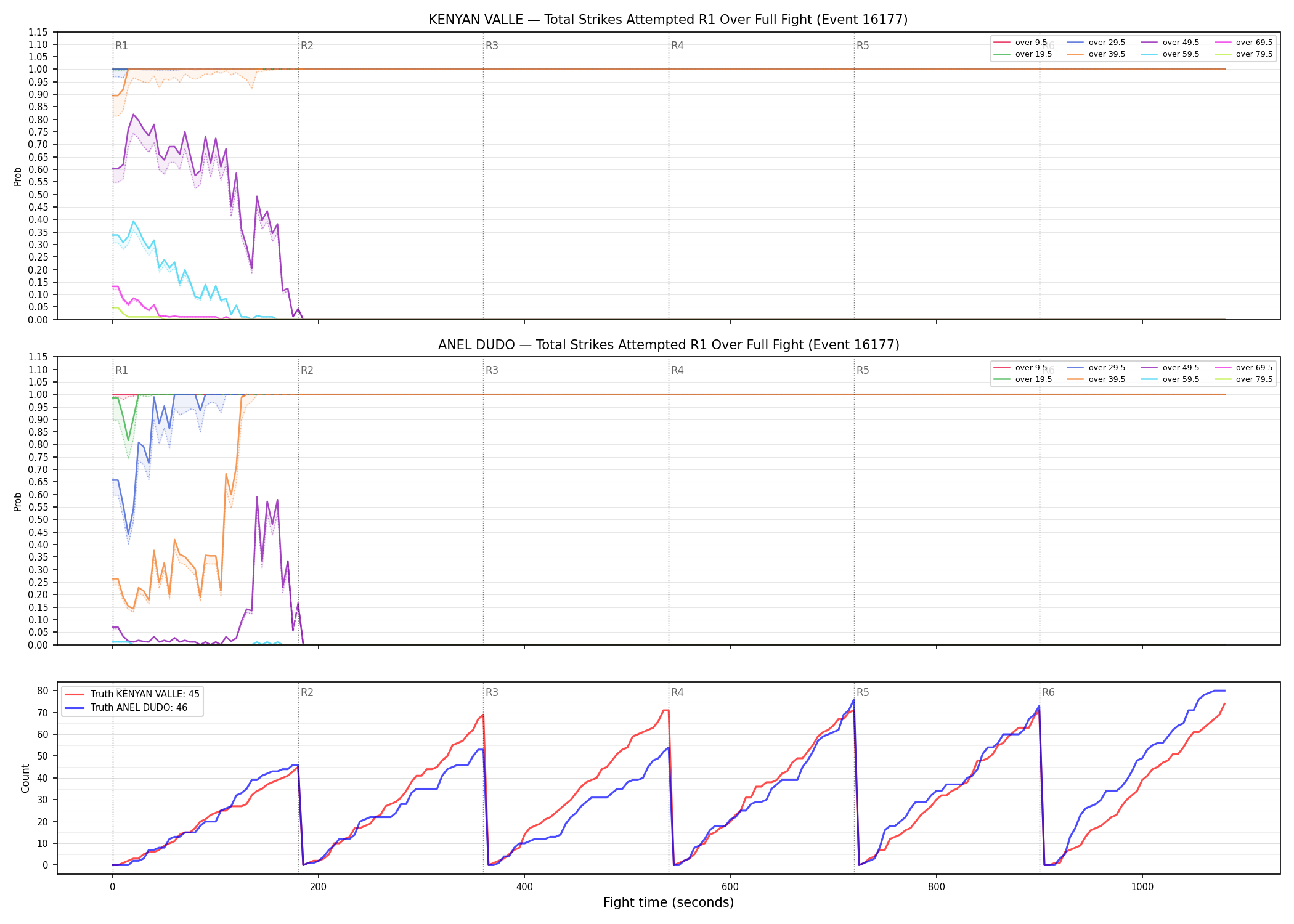Pick 'over 9.5' in ANEL DUDO legend
Image resolution: width=1294 pixels, height=924 pixels.
point(1031,368)
